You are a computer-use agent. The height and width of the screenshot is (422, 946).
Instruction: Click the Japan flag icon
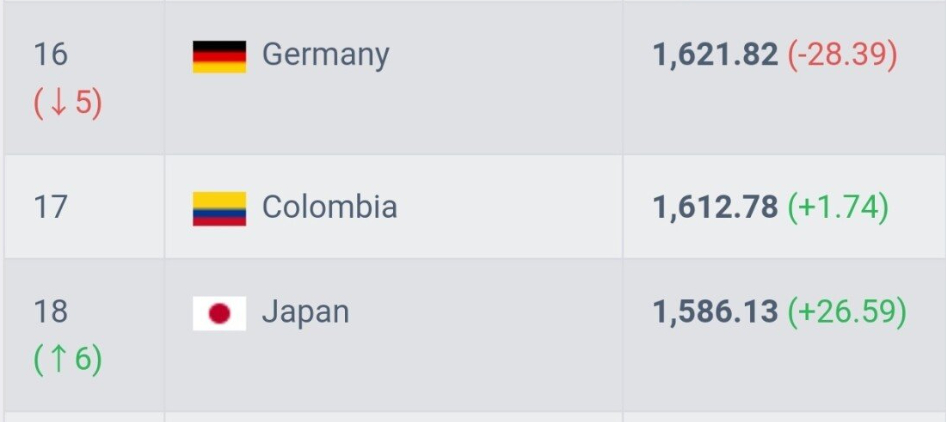coord(219,313)
